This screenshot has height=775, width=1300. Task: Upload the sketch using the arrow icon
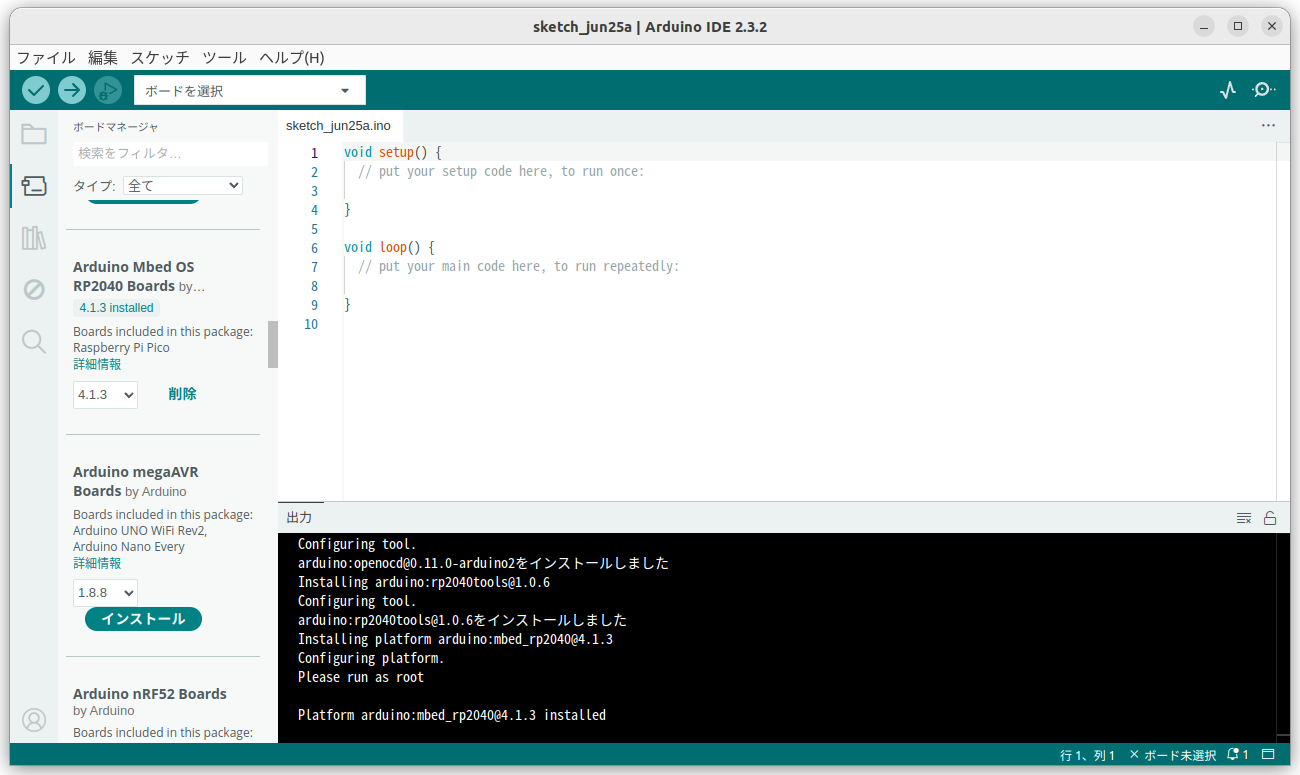point(71,90)
